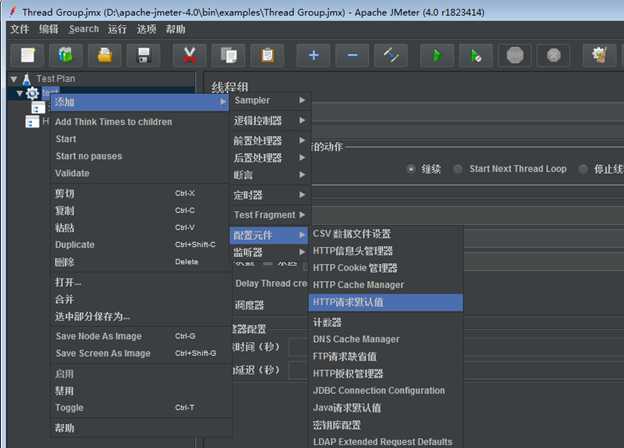This screenshot has width=624, height=448.
Task: Open the 编辑 menu
Action: (49, 29)
